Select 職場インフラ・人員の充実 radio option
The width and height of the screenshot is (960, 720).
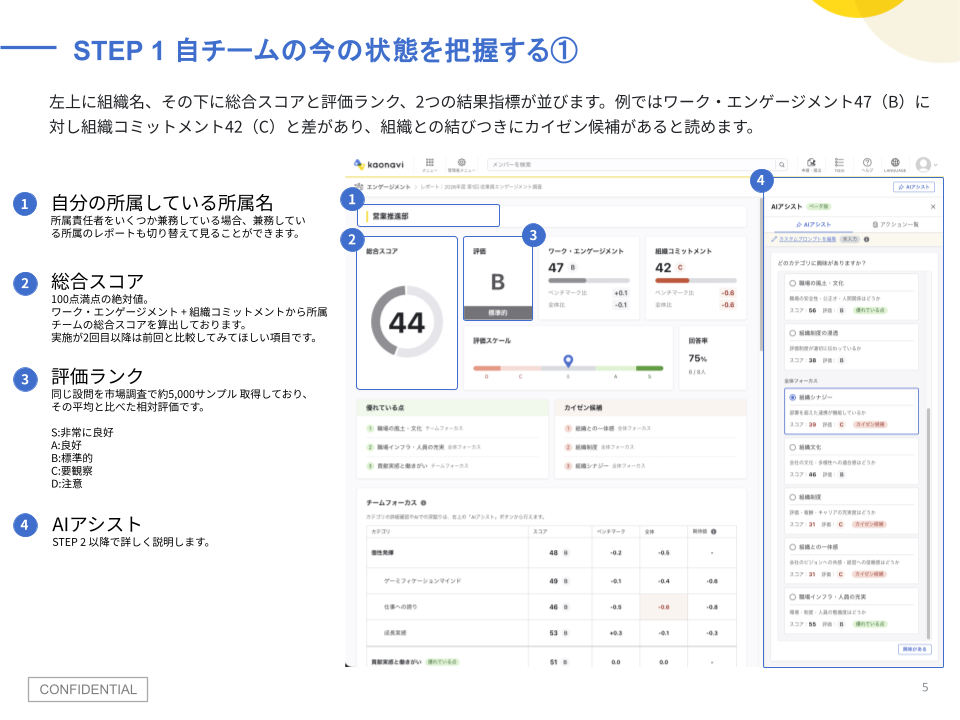pos(792,596)
